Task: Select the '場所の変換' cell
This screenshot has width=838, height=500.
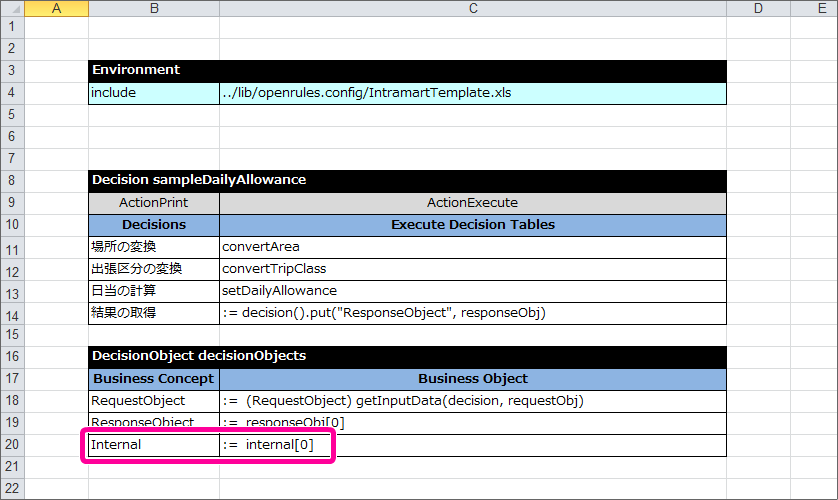Action: pyautogui.click(x=154, y=247)
